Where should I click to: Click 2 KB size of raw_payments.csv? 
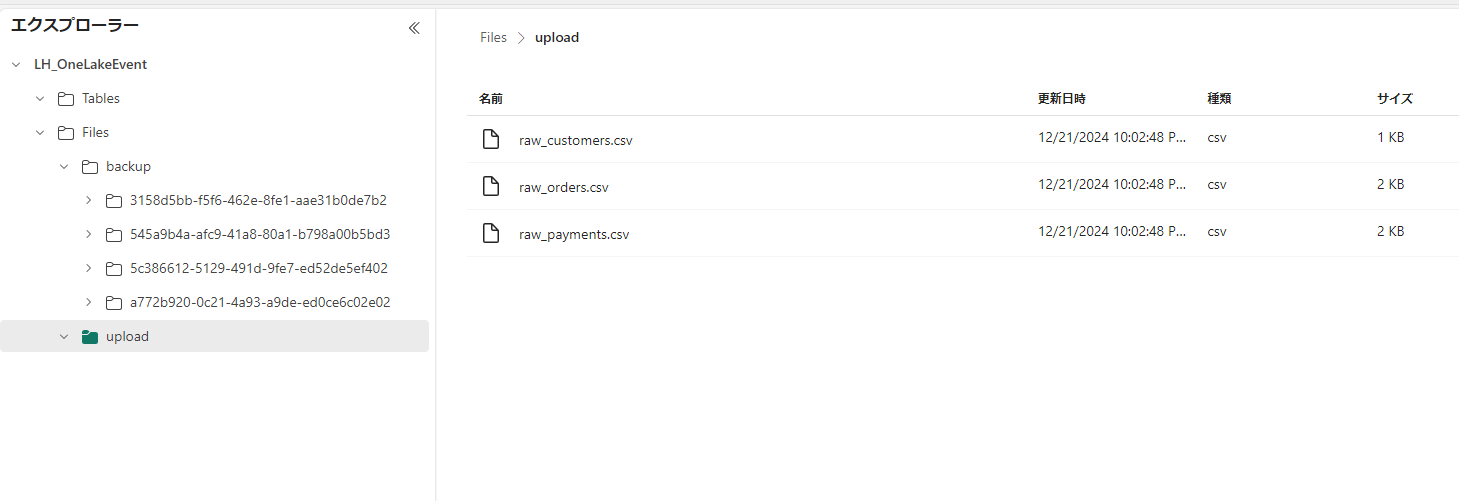pyautogui.click(x=1391, y=231)
